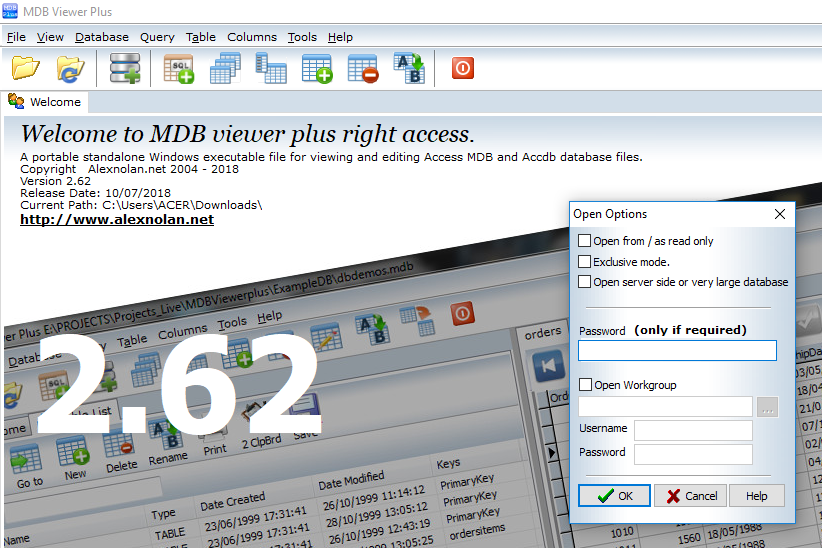The height and width of the screenshot is (548, 822).
Task: Check Open server side or very large database
Action: point(585,282)
